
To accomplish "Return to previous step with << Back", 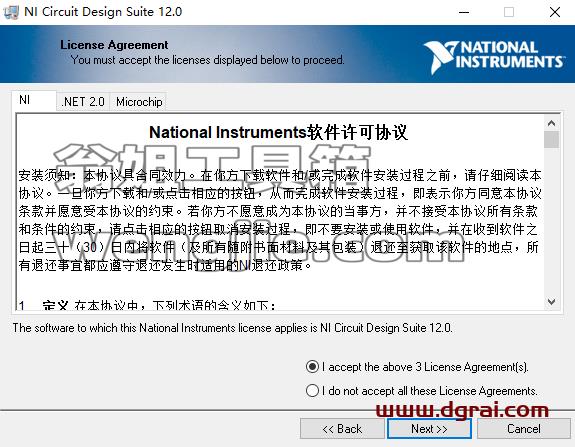I will coord(342,429).
